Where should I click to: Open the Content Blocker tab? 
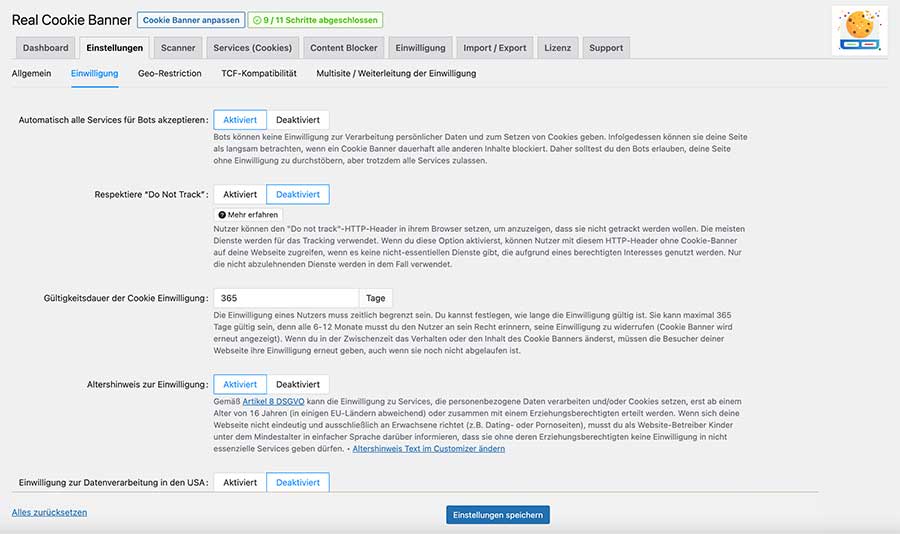[343, 47]
